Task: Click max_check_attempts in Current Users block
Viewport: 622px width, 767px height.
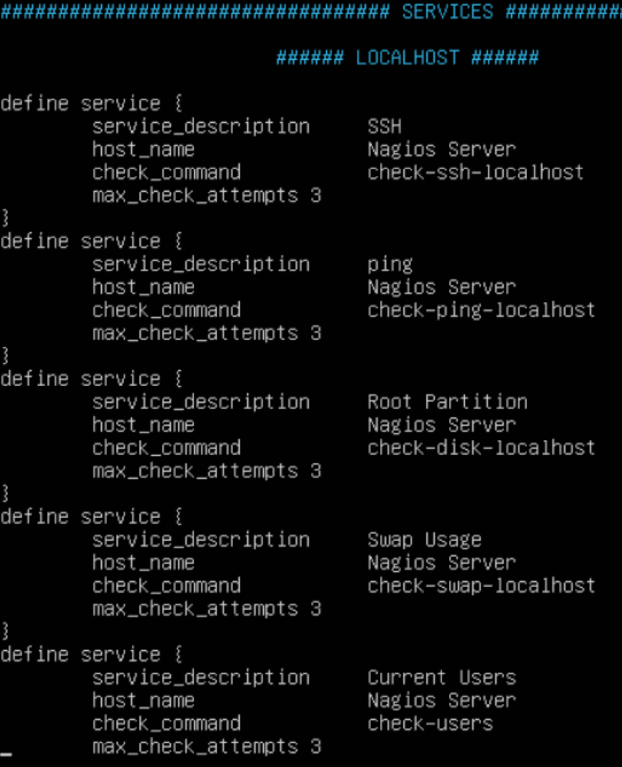Action: 195,747
